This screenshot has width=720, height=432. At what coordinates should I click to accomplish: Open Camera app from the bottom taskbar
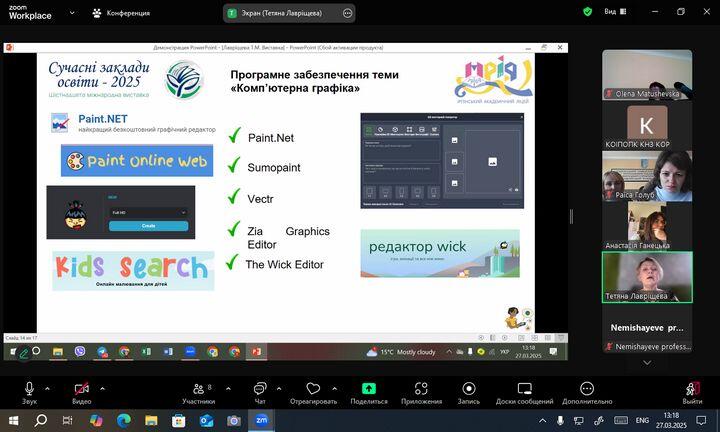(x=234, y=421)
